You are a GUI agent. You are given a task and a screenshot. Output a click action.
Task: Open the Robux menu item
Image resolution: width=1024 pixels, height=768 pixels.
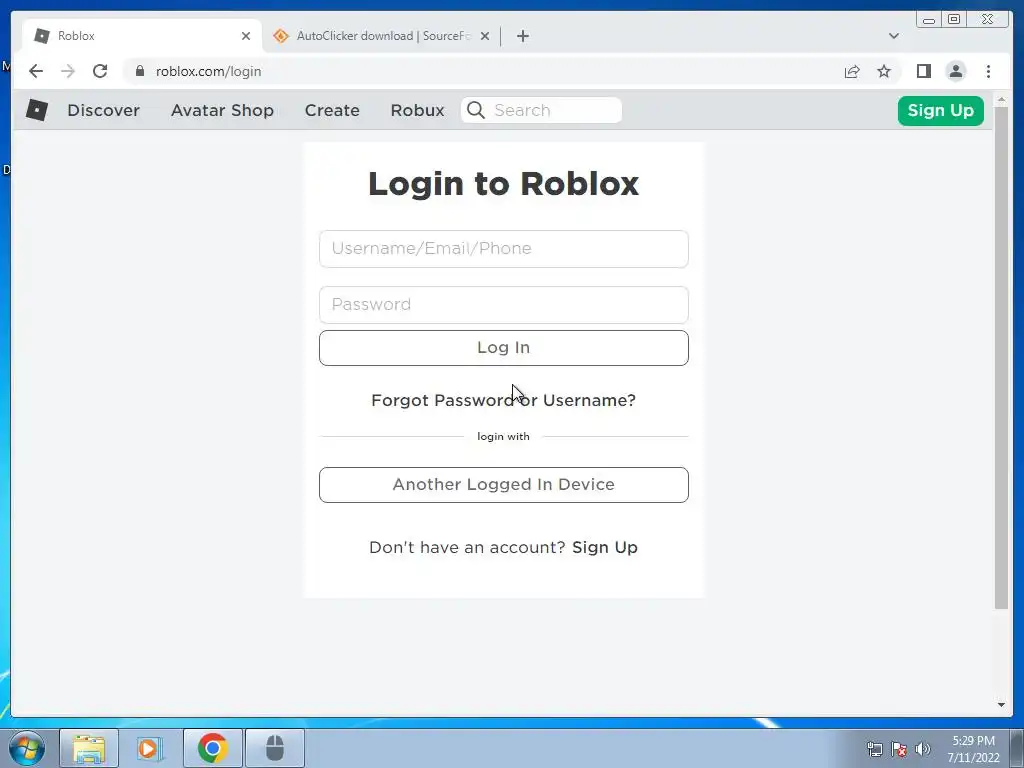click(x=417, y=110)
